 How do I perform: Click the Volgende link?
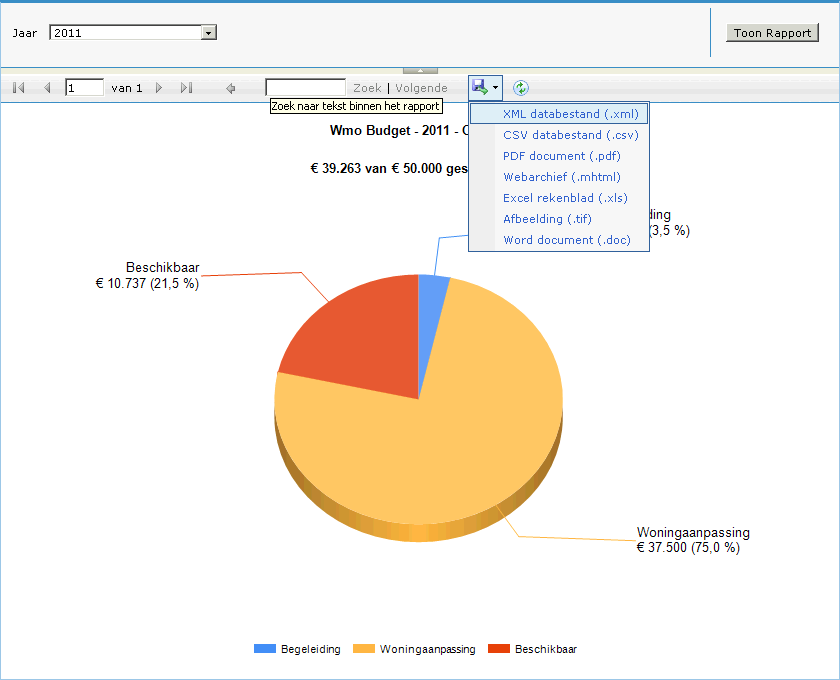click(421, 87)
